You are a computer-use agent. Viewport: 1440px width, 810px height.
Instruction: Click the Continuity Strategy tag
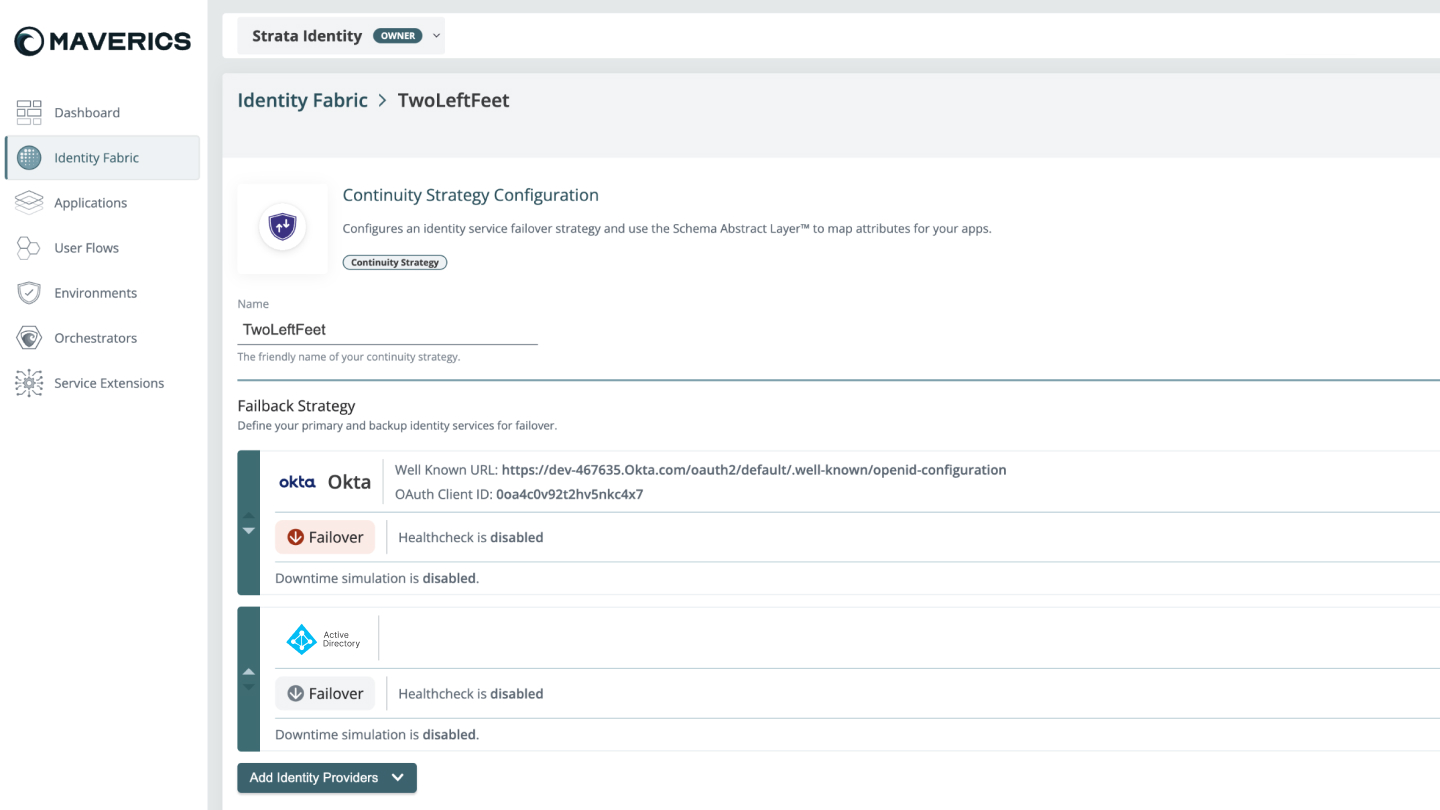point(395,262)
